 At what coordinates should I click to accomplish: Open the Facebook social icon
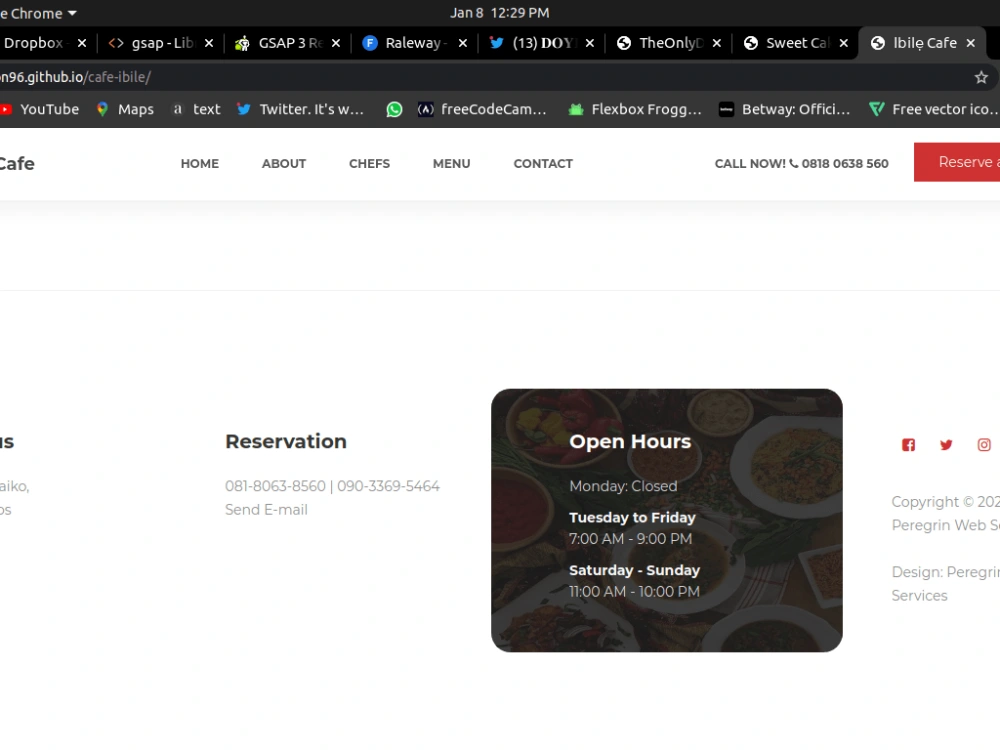(x=908, y=445)
